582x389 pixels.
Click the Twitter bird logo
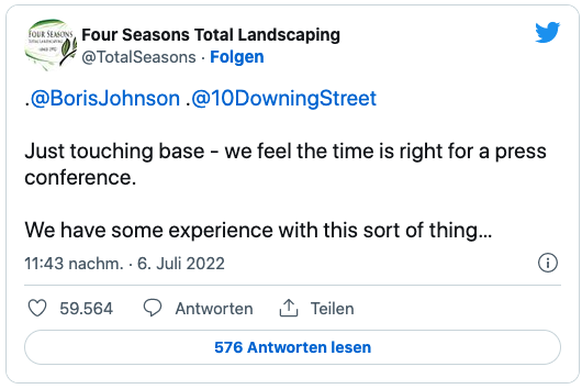point(547,32)
